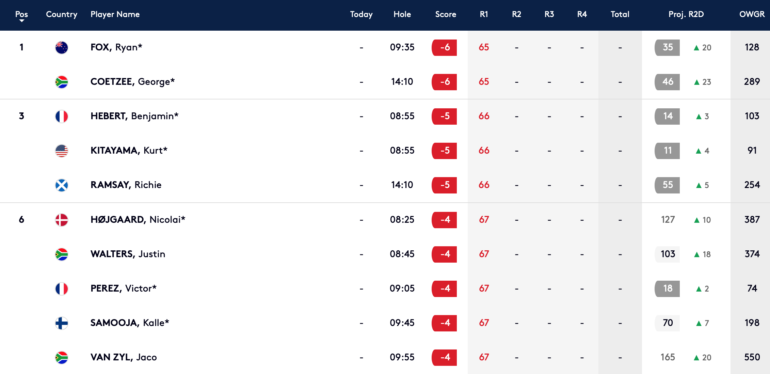Viewport: 770px width, 374px height.
Task: Click the green up arrow in Ryan Fox's row
Action: (x=696, y=48)
